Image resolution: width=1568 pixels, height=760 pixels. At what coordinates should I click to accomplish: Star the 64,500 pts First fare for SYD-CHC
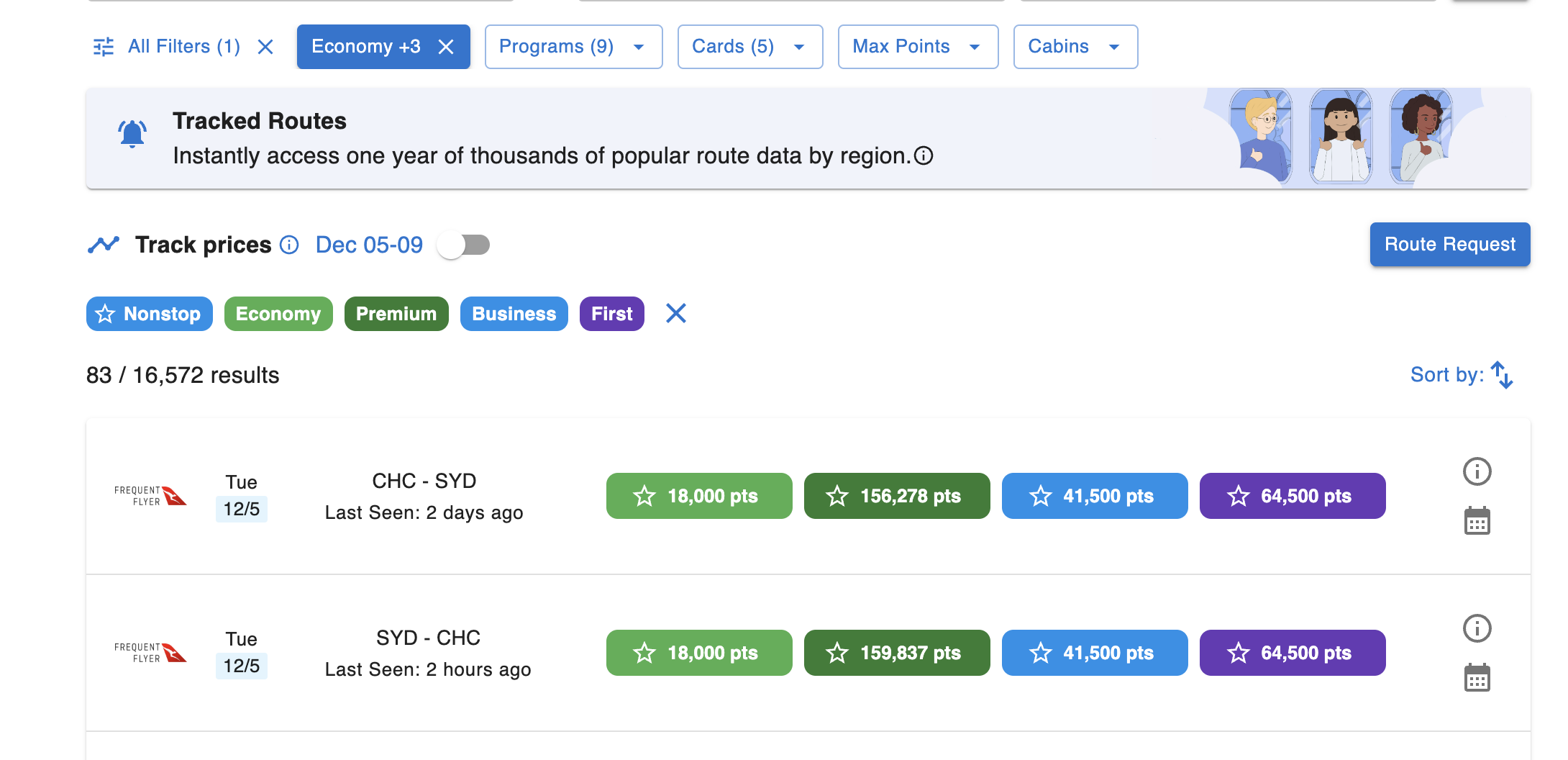(1238, 653)
